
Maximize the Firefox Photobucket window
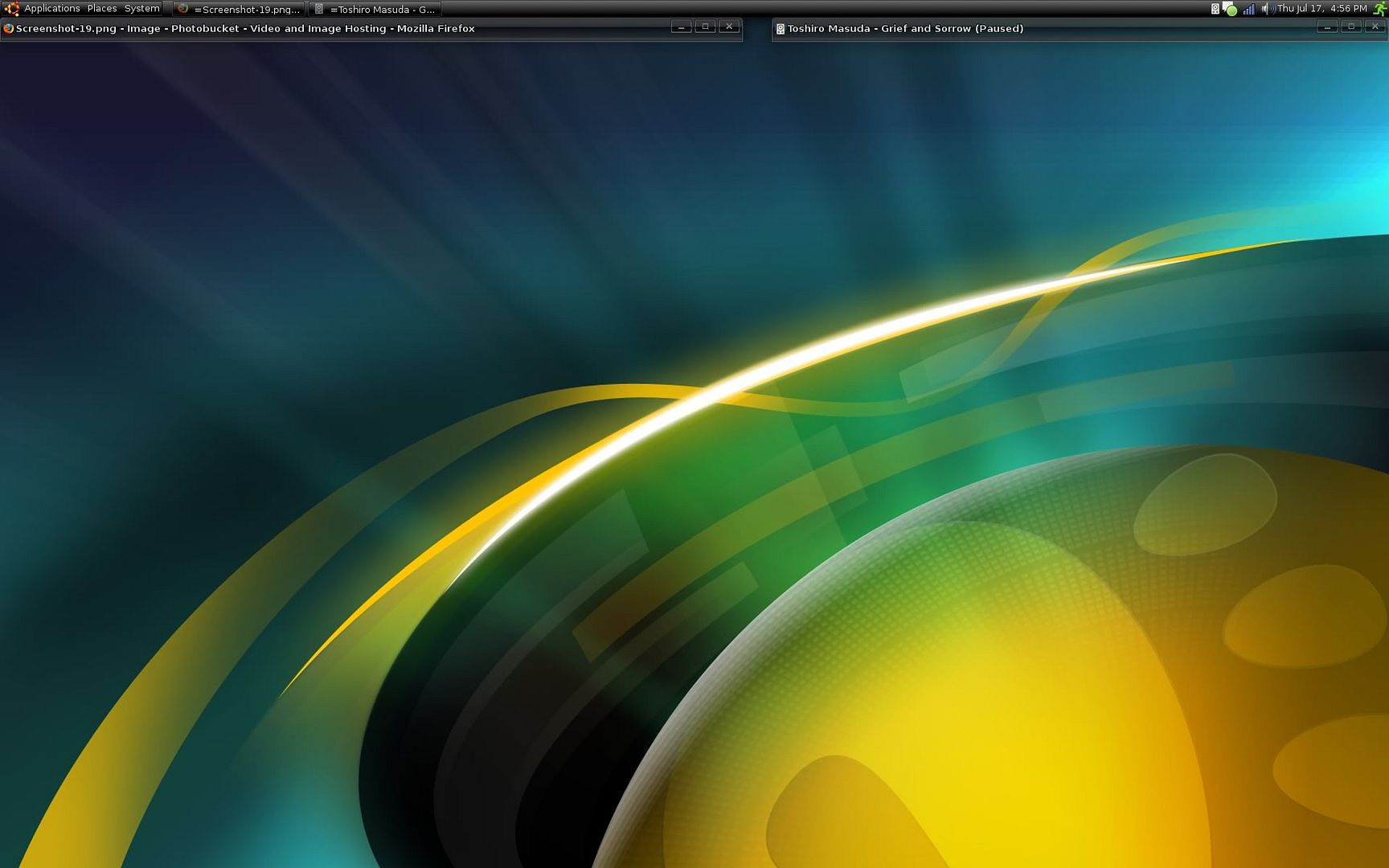coord(705,27)
